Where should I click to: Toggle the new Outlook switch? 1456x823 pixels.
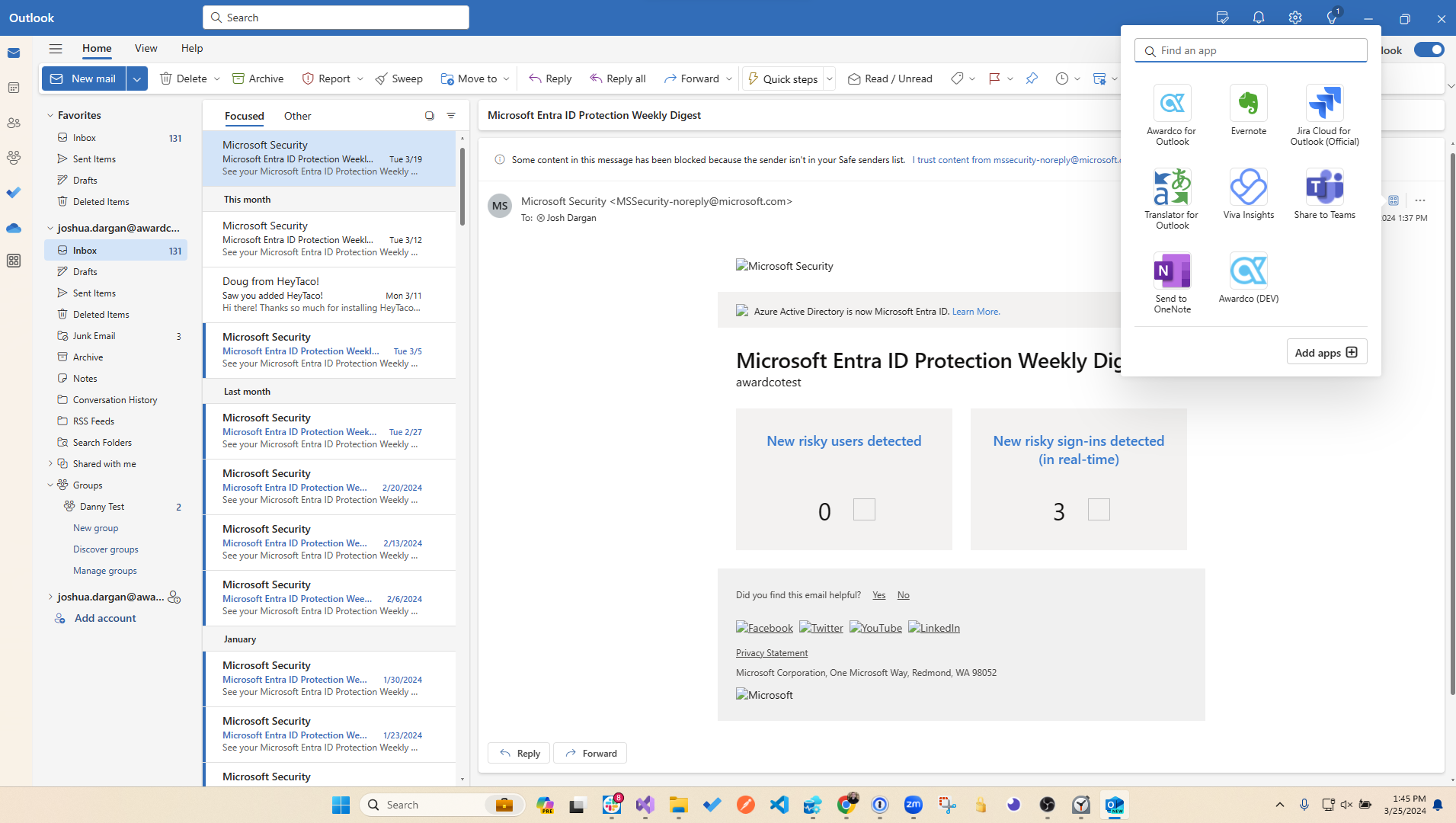1429,49
